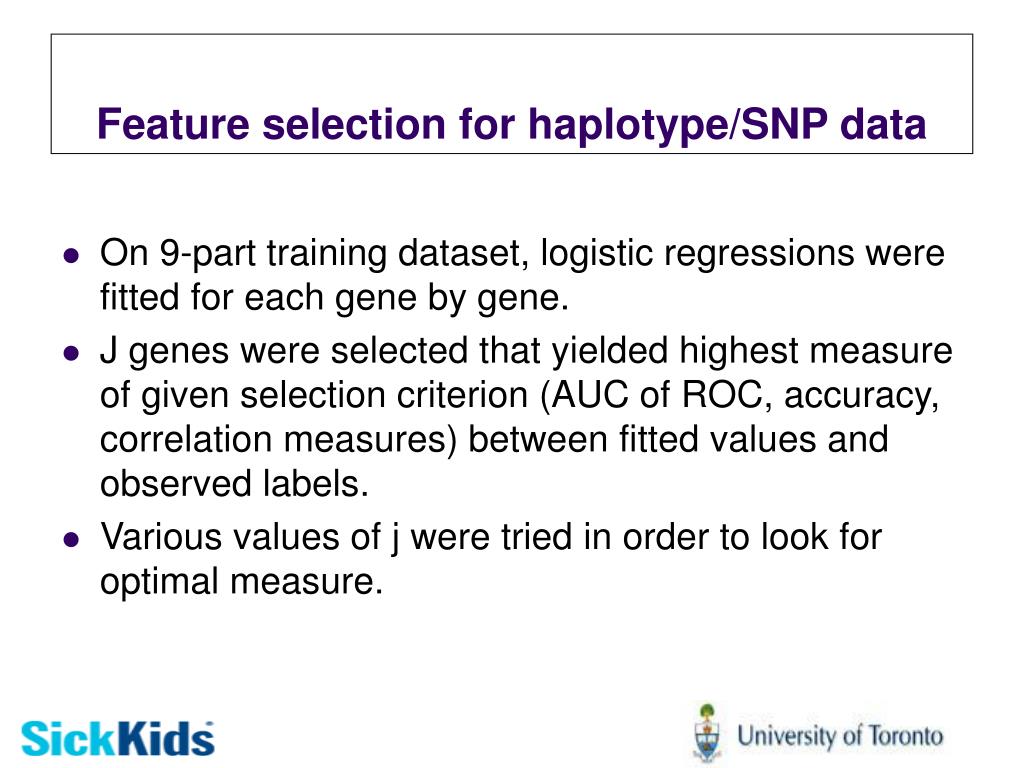
Task: Click the text 'optimal measure.'
Action: coord(241,582)
